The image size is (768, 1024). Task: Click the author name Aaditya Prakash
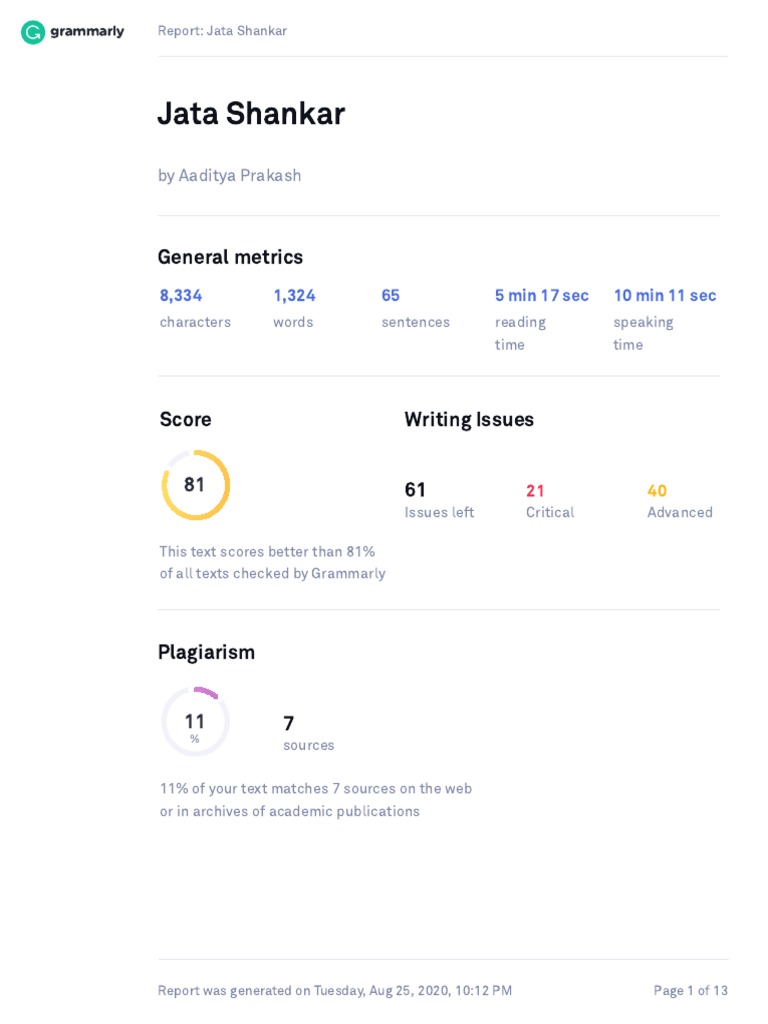[239, 176]
